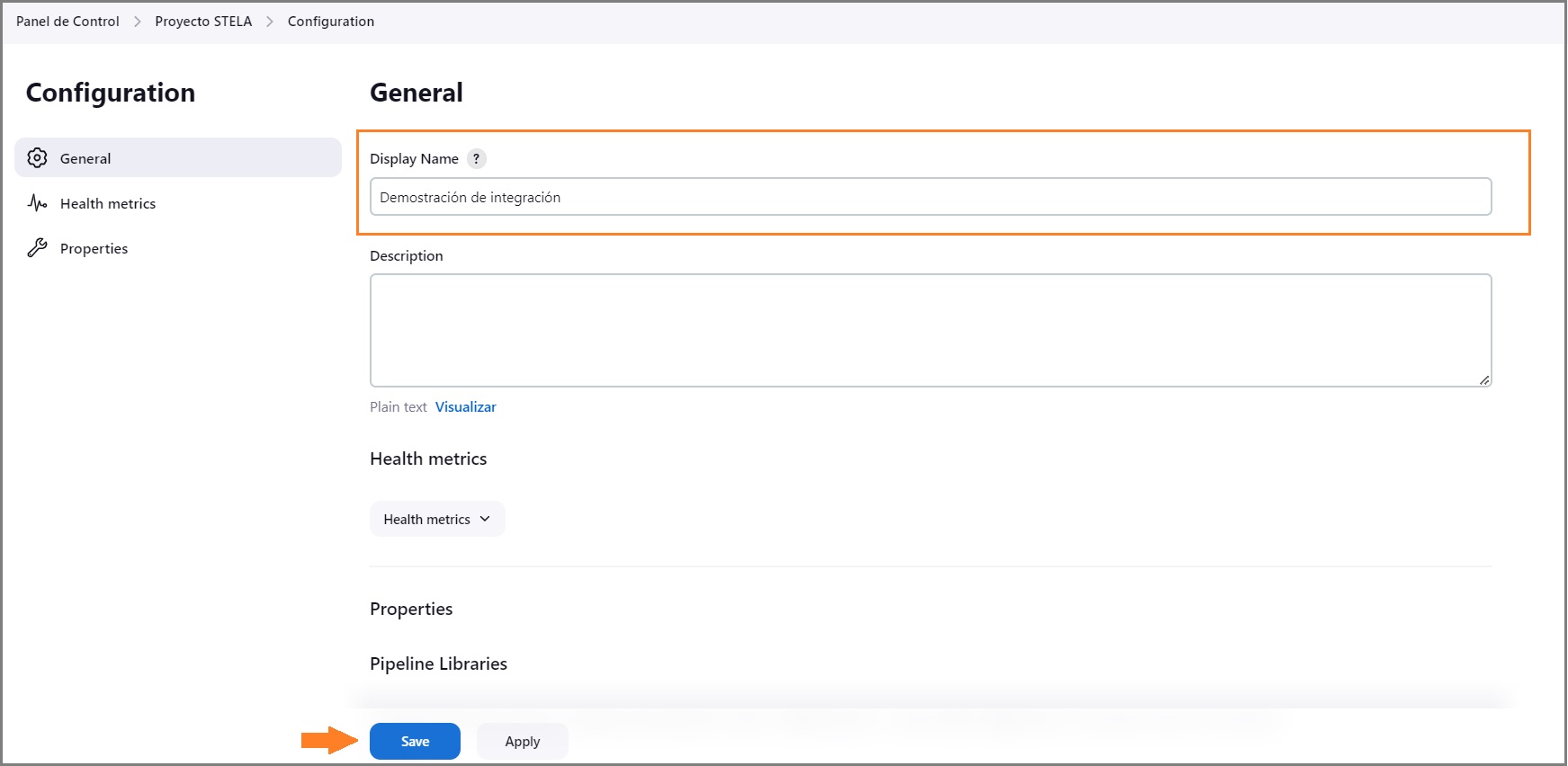Click the chevron after Panel de Control
Image resolution: width=1568 pixels, height=766 pixels.
coord(138,22)
